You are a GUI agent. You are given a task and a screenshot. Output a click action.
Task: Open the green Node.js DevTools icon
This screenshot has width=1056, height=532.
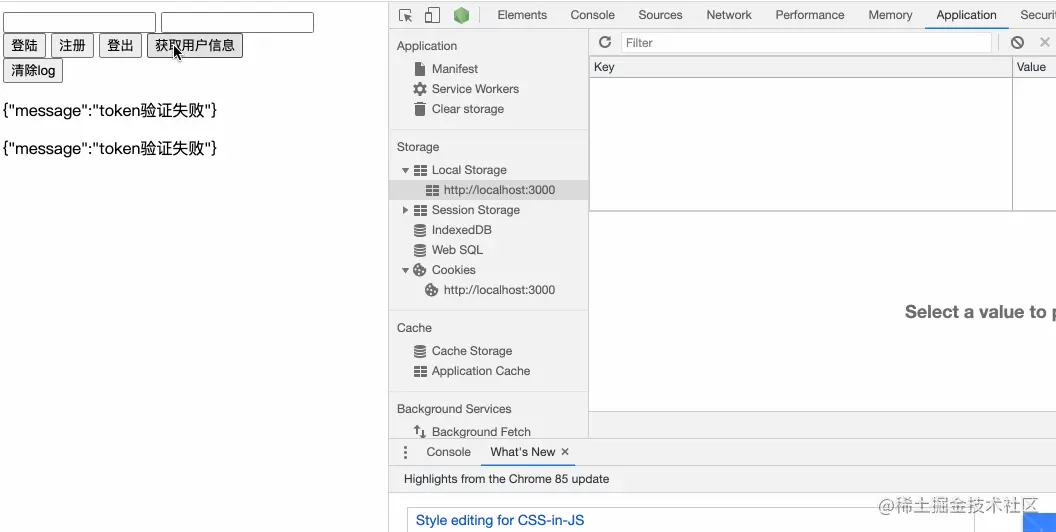point(461,15)
